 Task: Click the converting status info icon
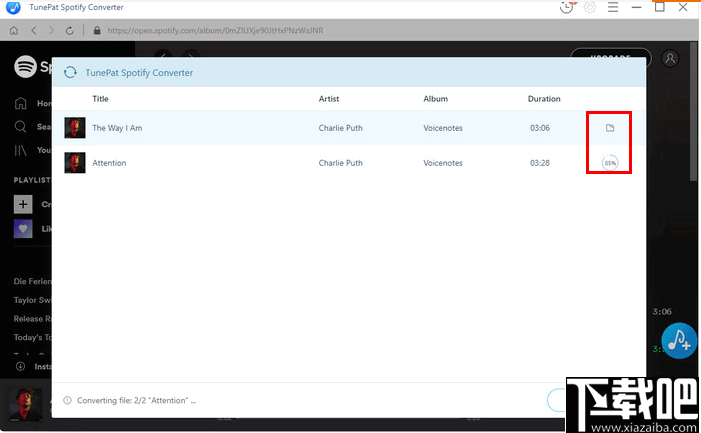[x=67, y=400]
